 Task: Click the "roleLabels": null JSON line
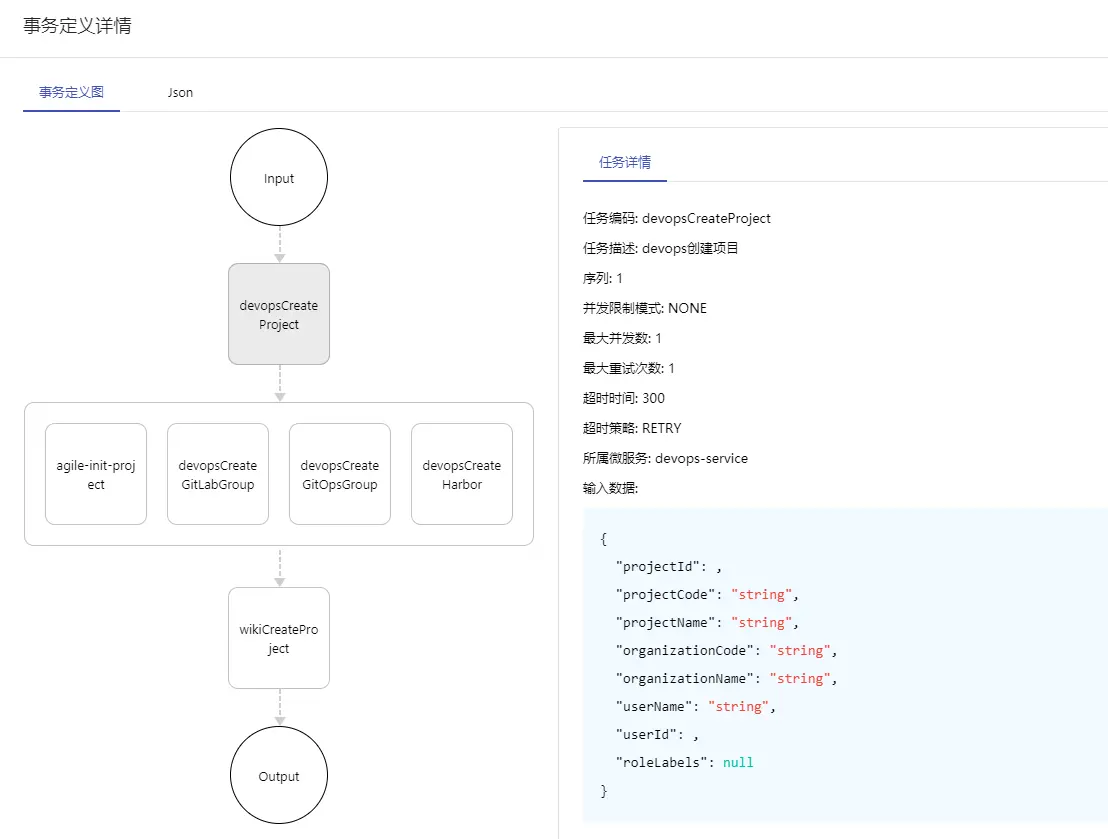(685, 763)
